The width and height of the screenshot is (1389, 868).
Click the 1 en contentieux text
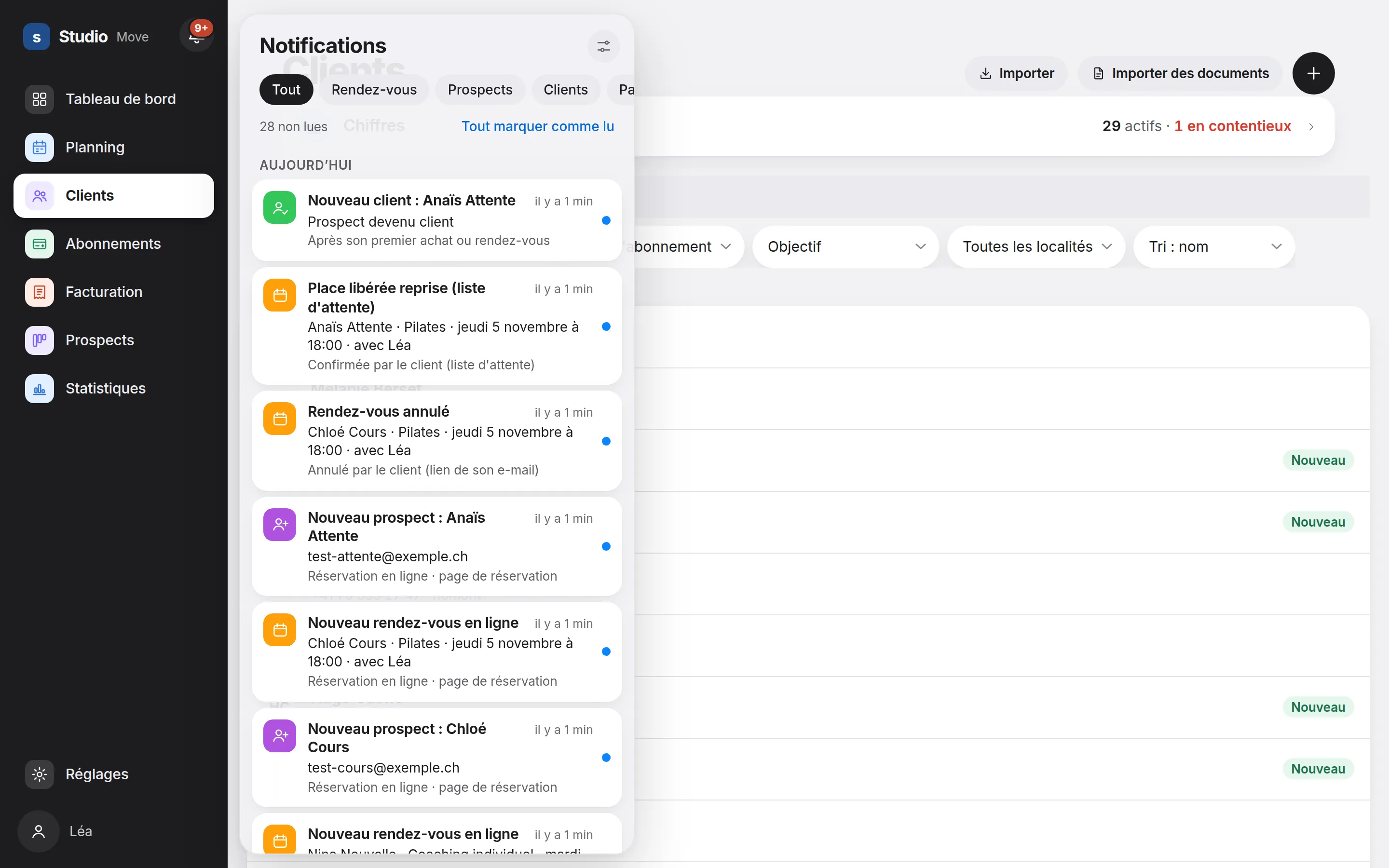[x=1232, y=126]
